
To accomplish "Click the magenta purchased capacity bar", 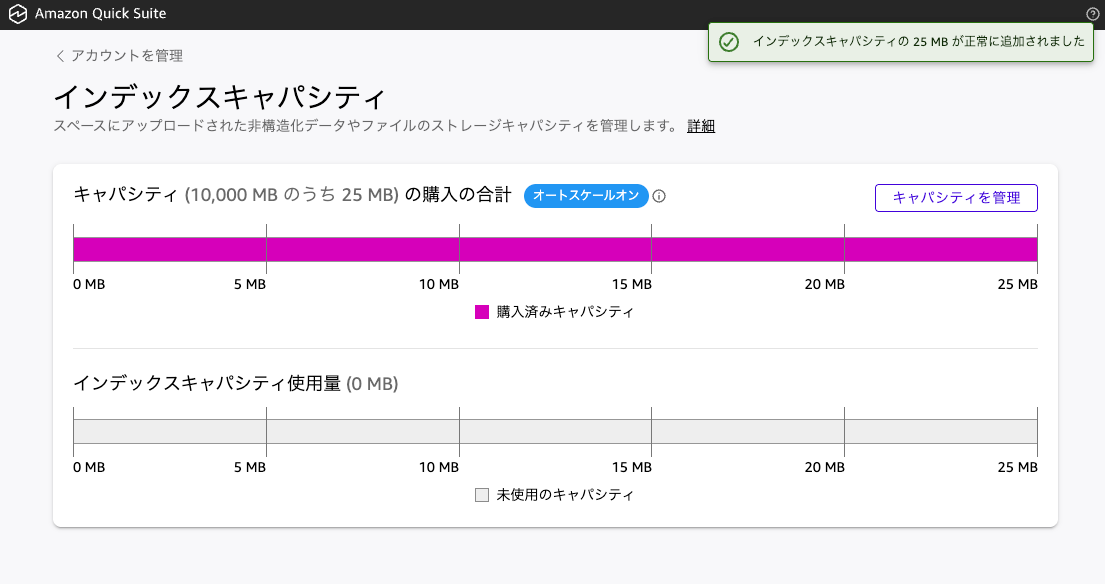I will (555, 249).
